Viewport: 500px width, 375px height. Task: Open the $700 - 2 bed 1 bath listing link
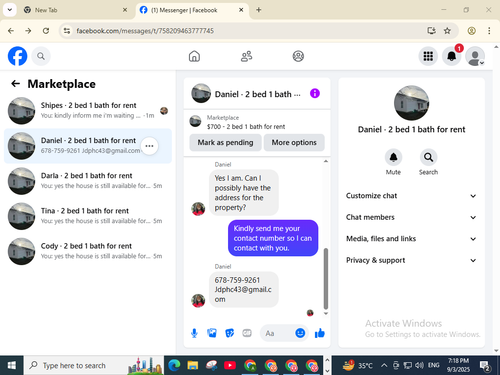246,127
